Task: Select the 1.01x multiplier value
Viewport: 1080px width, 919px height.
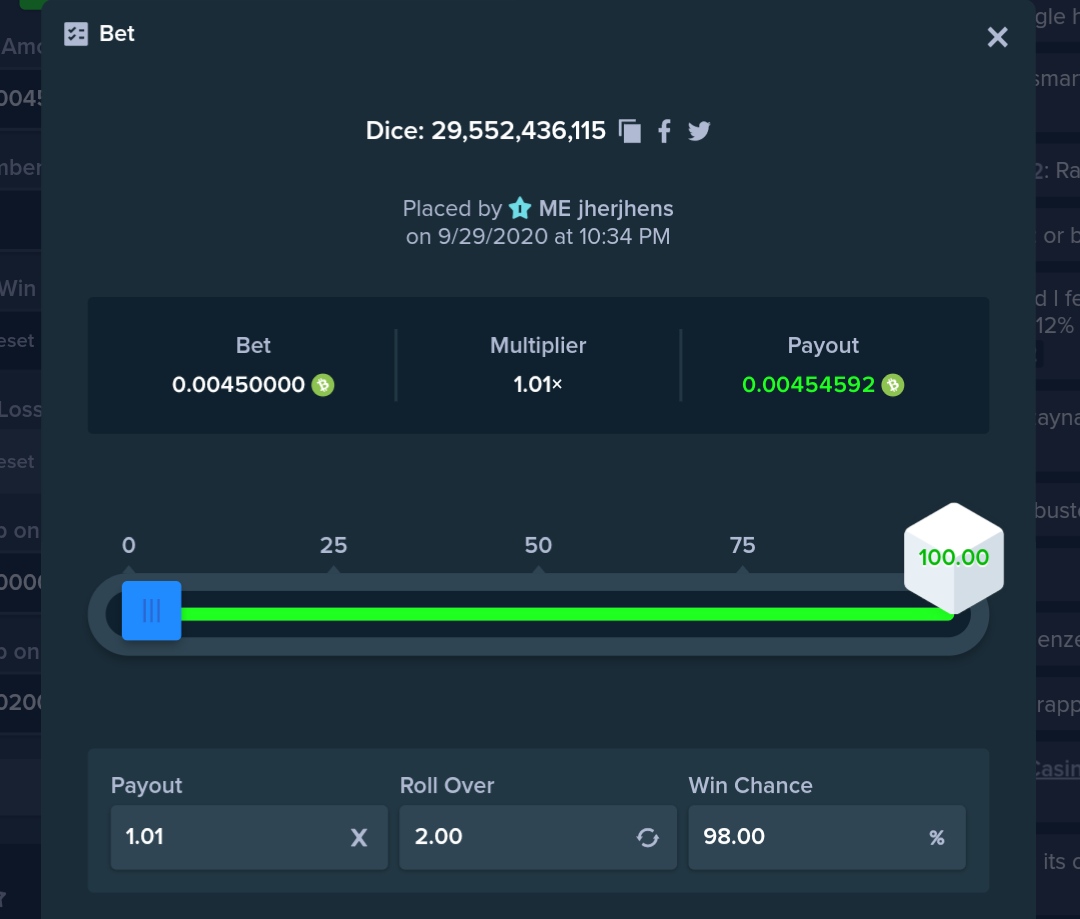Action: coord(537,385)
